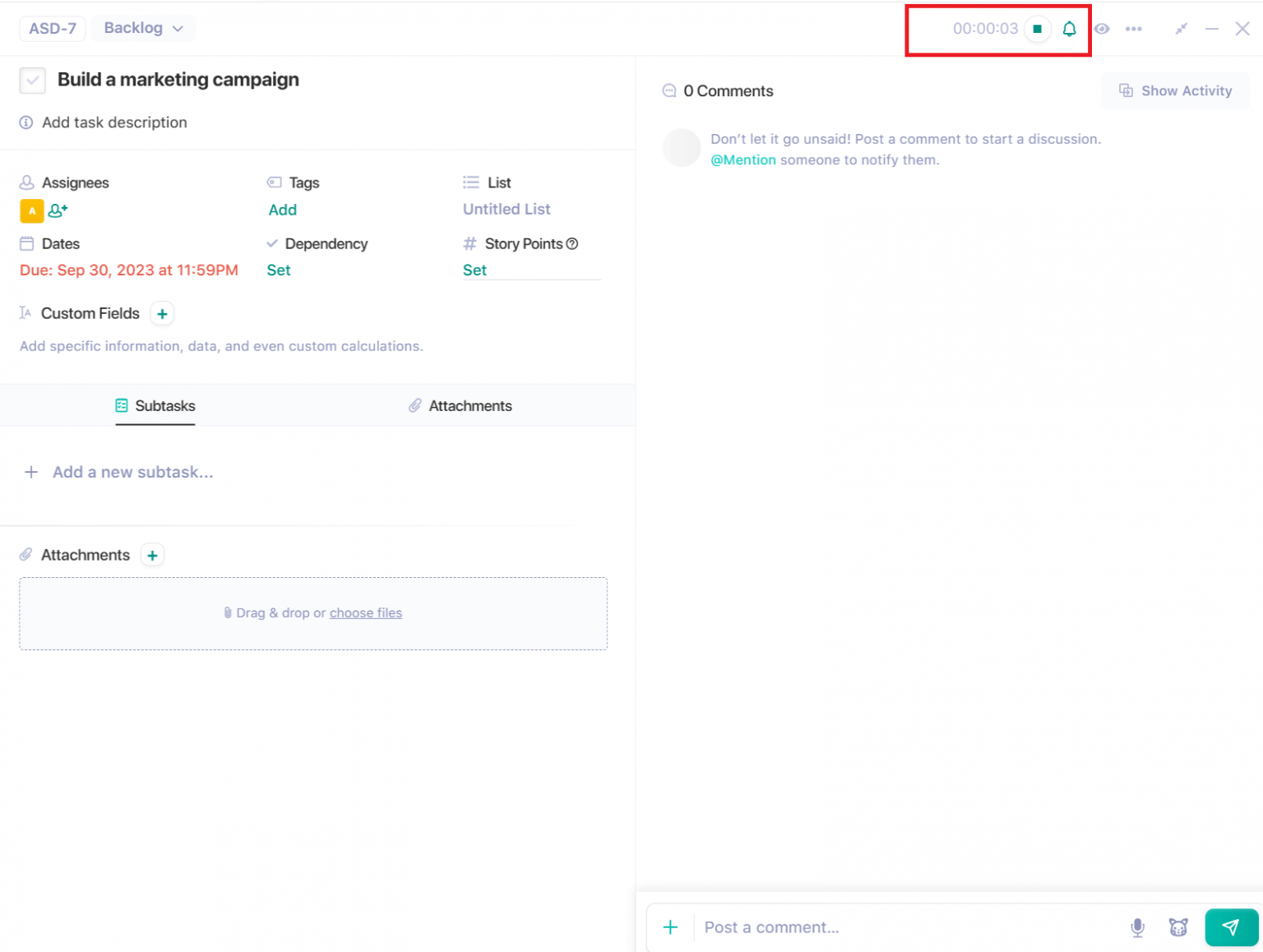Viewport: 1263px width, 952px height.
Task: Add a new custom field with the plus button
Action: point(162,314)
